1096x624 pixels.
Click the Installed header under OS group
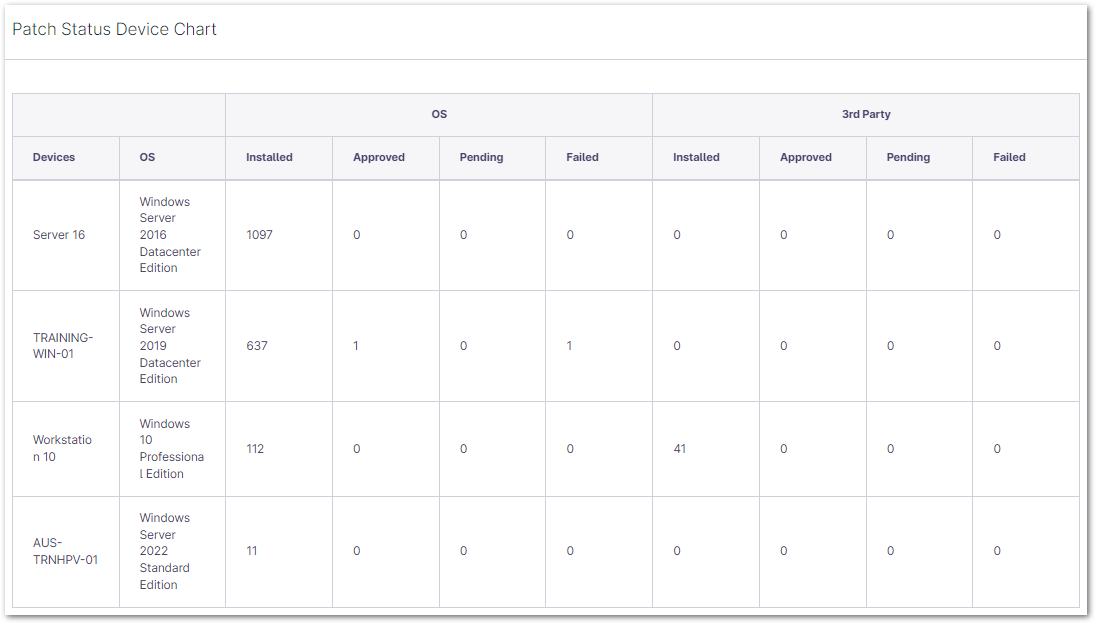pyautogui.click(x=269, y=157)
